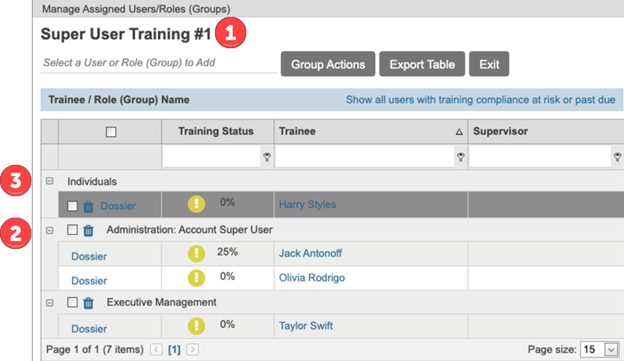Open Harry Styles trainee link
The height and width of the screenshot is (361, 624).
[x=307, y=205]
